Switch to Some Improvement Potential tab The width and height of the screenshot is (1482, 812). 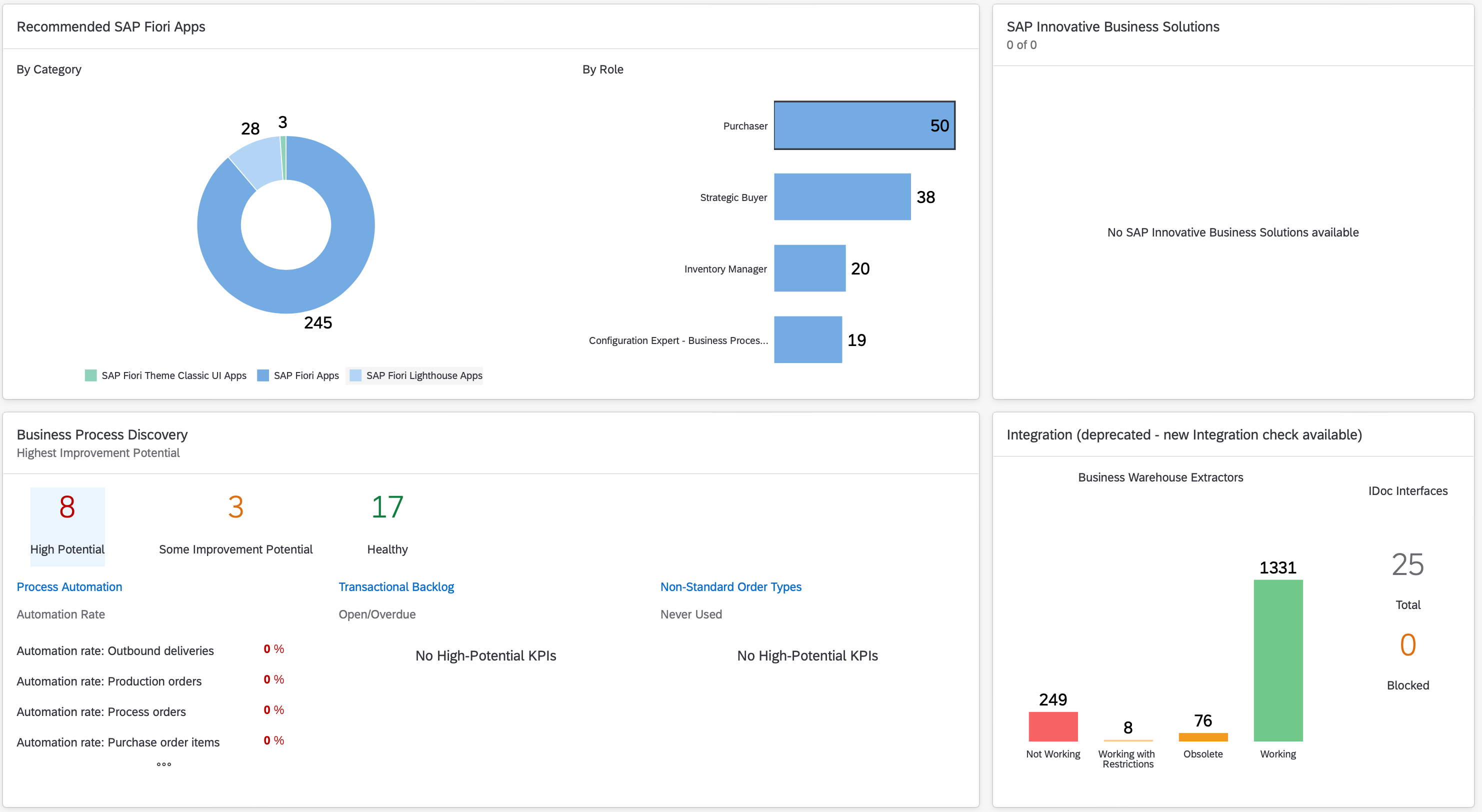(x=235, y=526)
